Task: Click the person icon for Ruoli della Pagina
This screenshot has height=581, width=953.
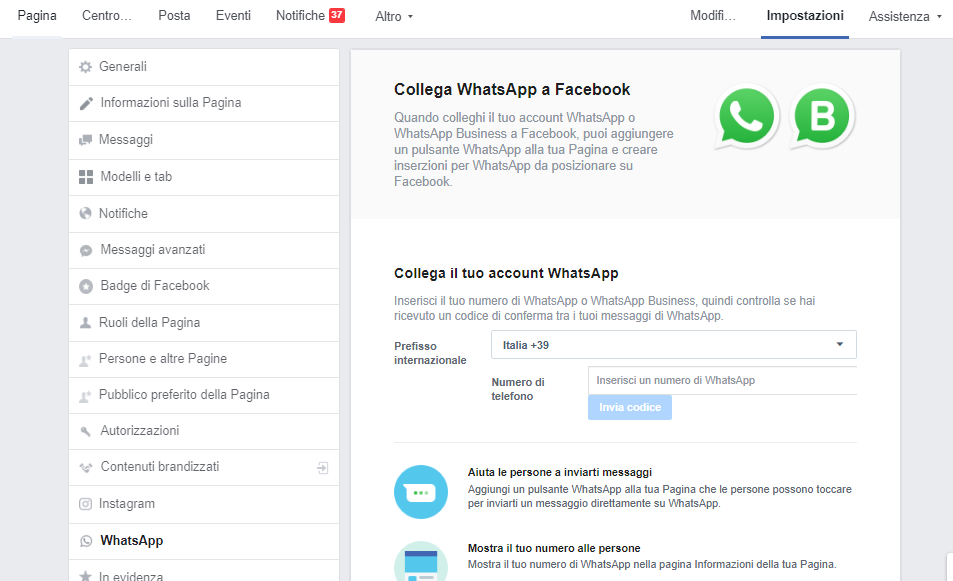Action: [85, 323]
